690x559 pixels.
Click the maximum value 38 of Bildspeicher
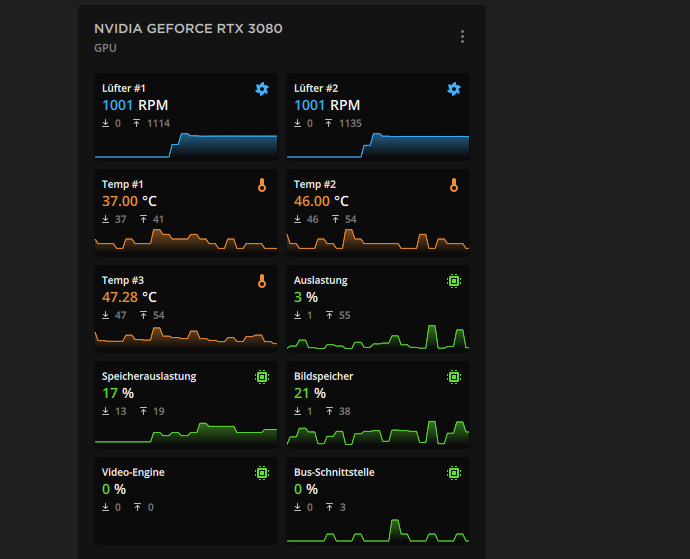[x=345, y=411]
